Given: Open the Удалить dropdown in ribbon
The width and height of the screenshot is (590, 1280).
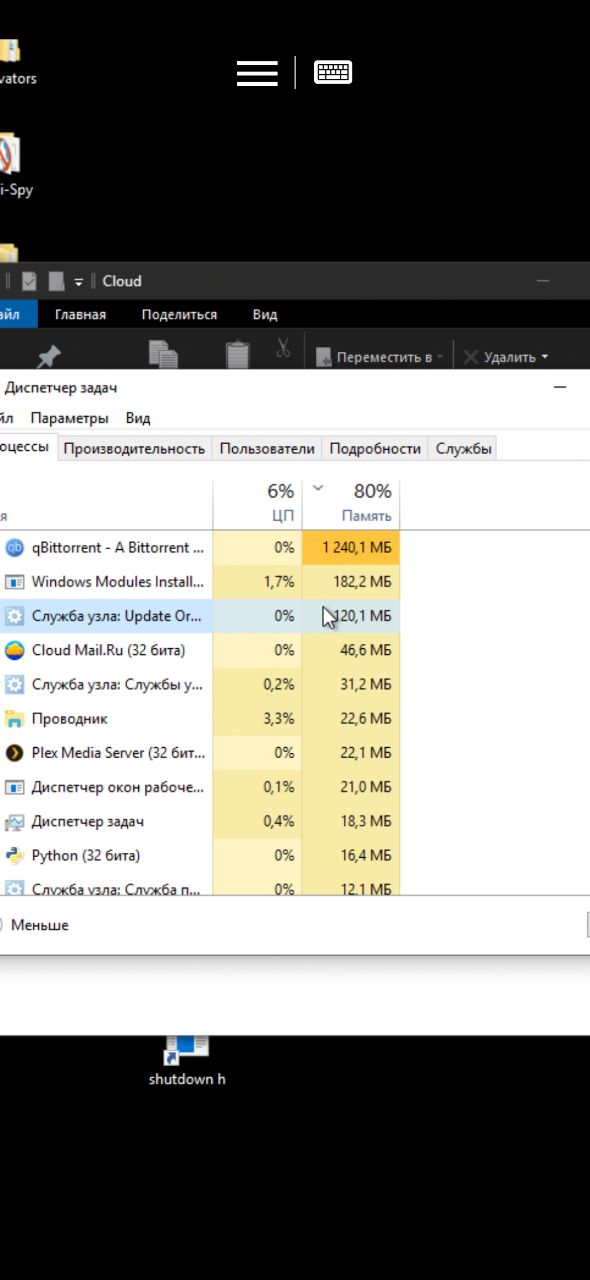Looking at the screenshot, I should tap(506, 357).
